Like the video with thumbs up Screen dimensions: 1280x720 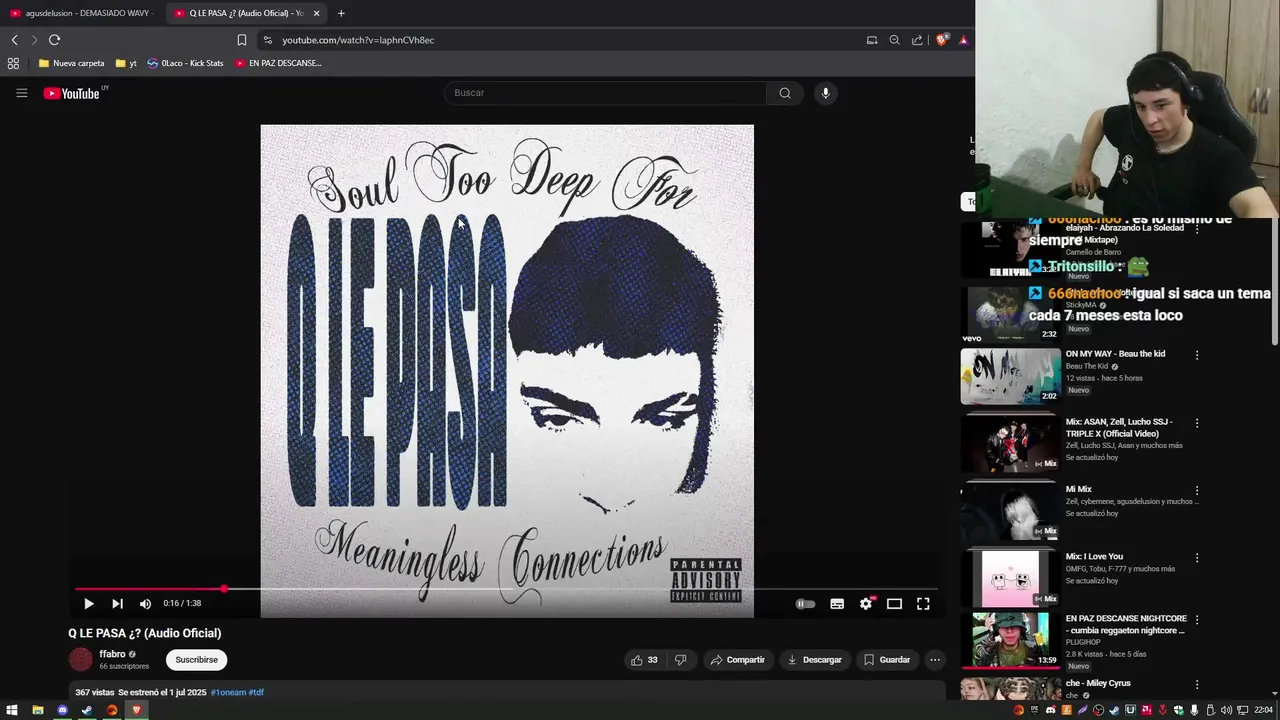tap(644, 660)
